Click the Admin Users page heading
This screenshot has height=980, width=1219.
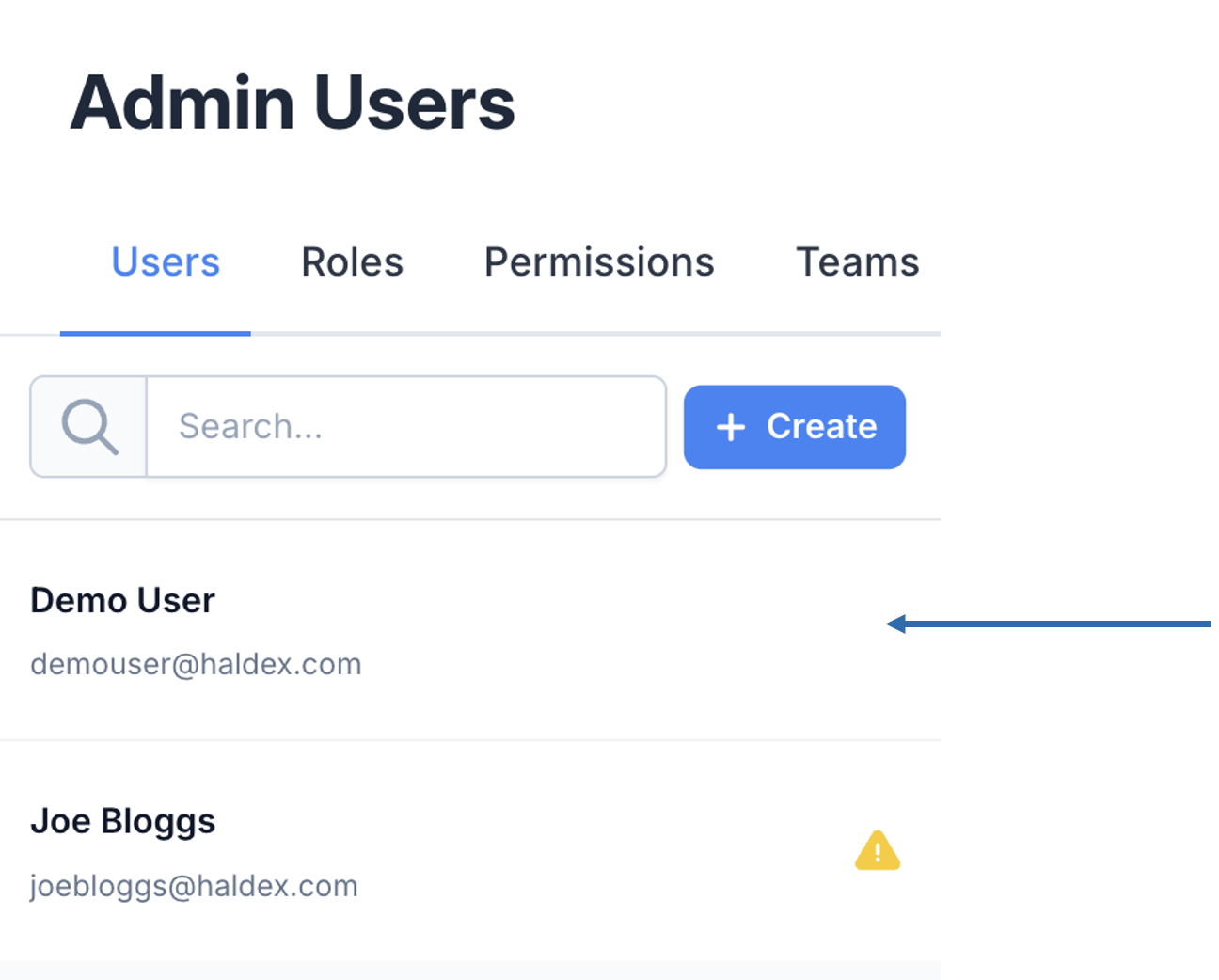(x=293, y=103)
